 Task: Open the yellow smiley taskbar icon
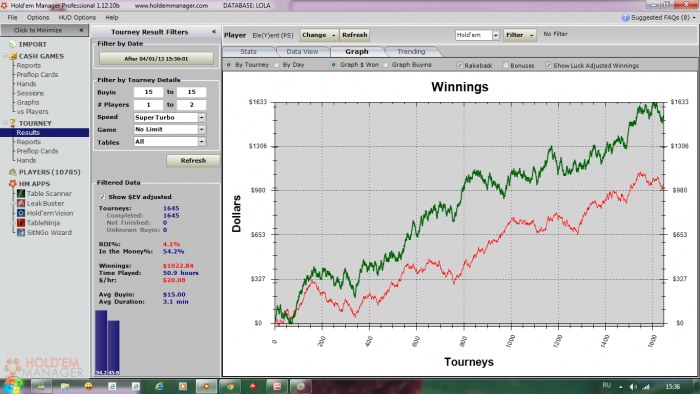pos(88,386)
